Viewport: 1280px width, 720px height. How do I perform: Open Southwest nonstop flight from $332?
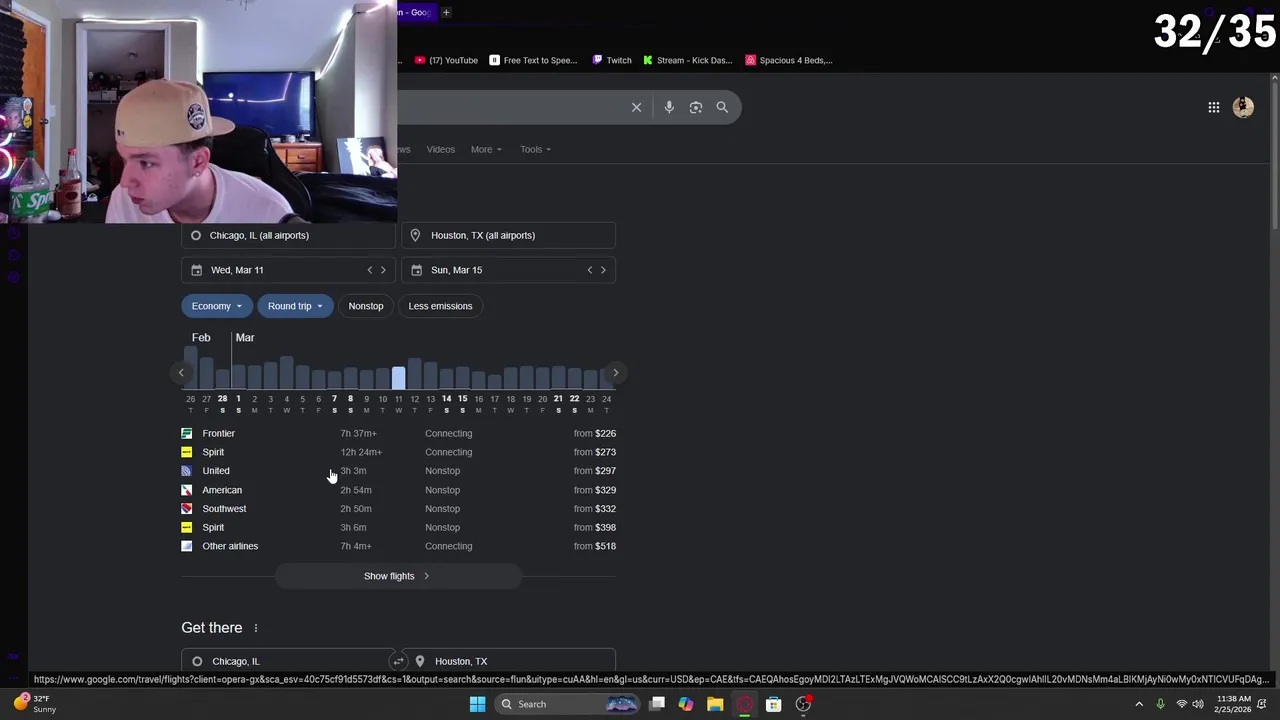point(398,508)
